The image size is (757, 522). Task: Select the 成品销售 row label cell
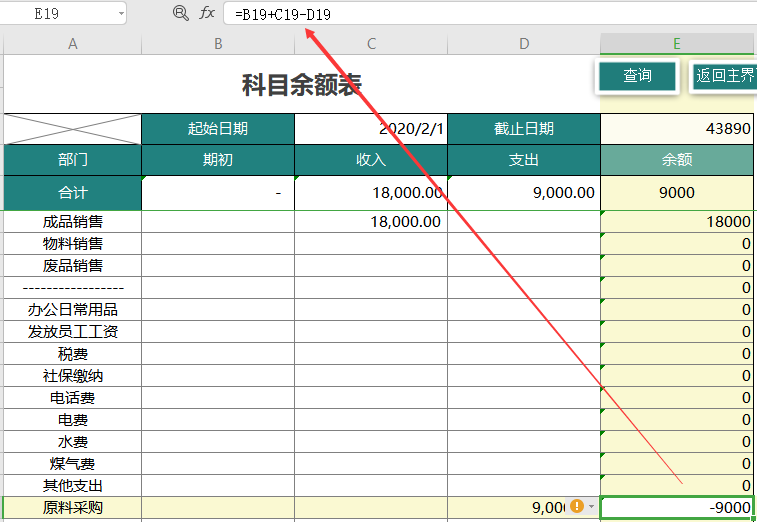[72, 222]
